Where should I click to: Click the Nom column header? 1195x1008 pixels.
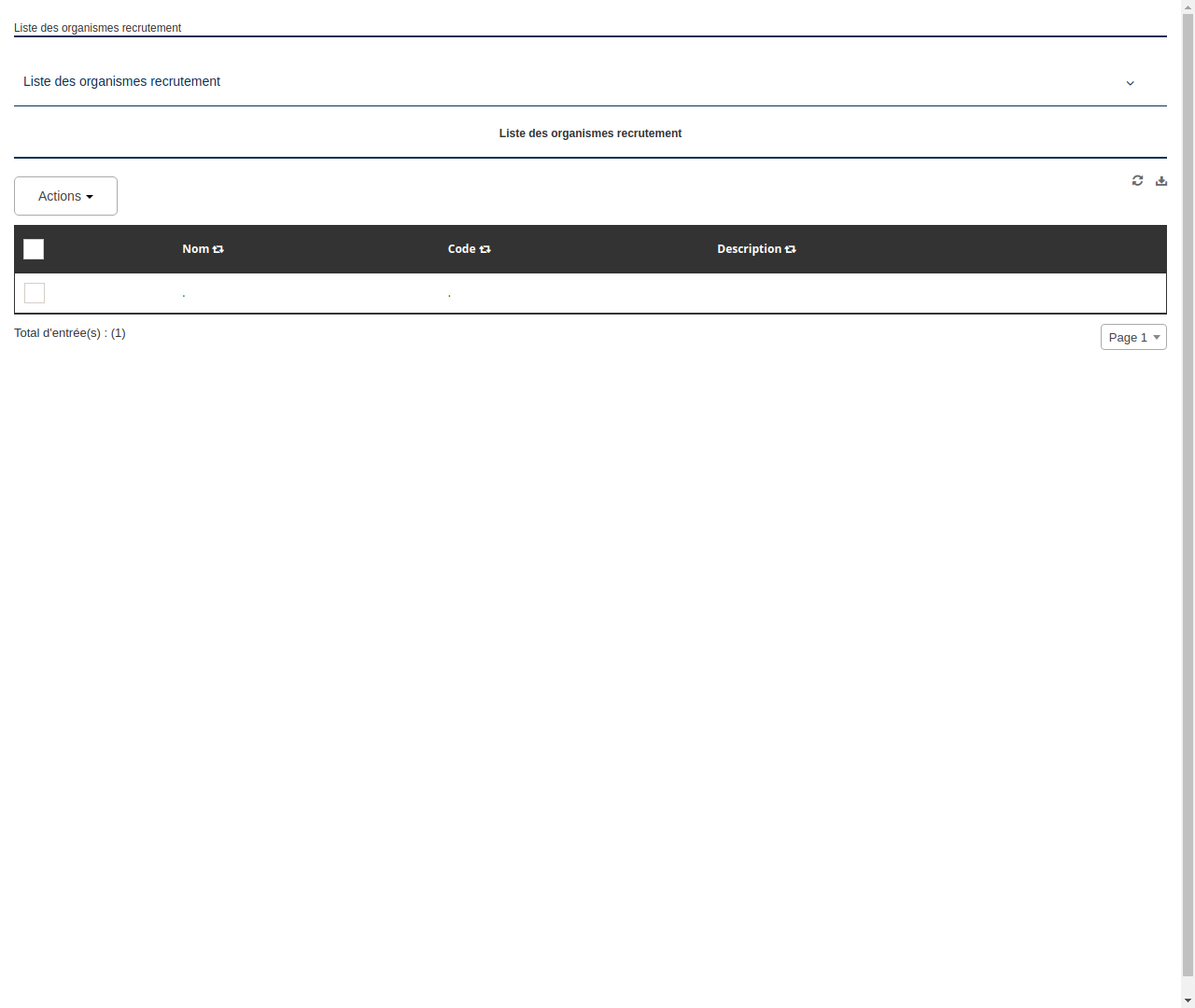(196, 249)
